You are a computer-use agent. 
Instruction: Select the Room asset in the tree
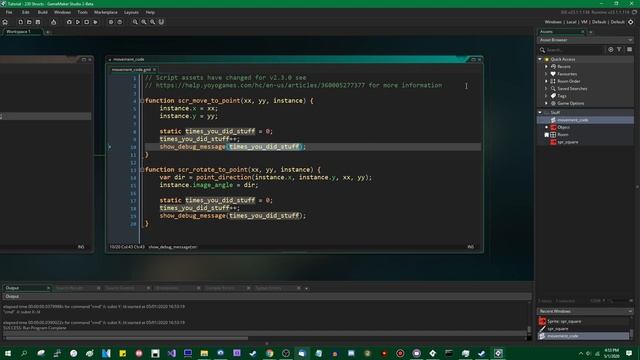pyautogui.click(x=562, y=135)
